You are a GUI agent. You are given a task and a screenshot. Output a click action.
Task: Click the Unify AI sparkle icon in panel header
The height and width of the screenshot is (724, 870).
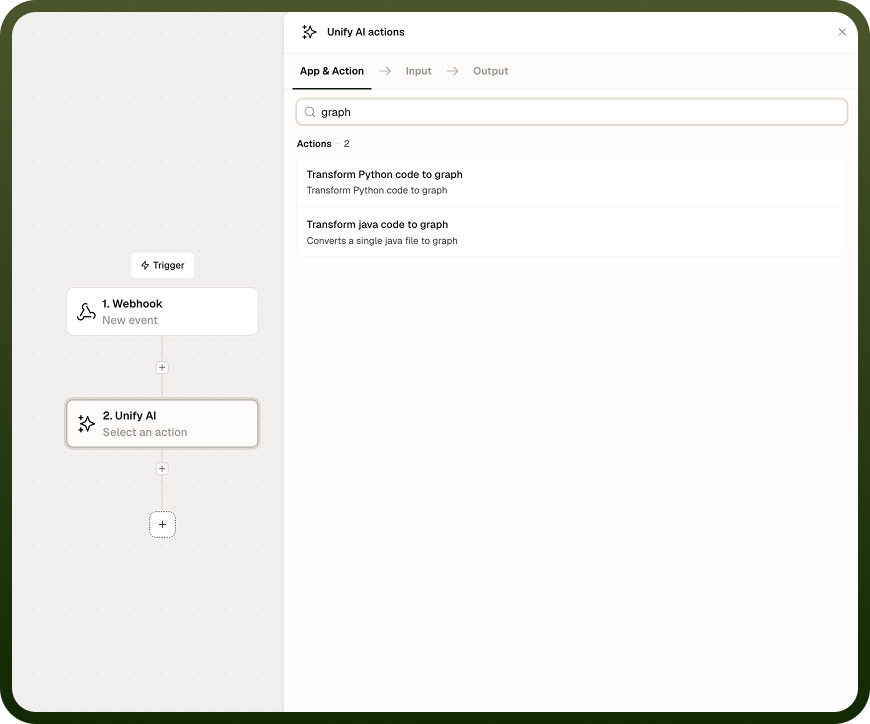click(x=309, y=32)
